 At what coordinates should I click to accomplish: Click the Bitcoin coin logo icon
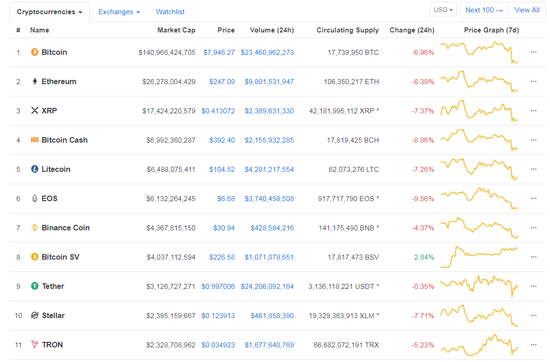click(34, 52)
